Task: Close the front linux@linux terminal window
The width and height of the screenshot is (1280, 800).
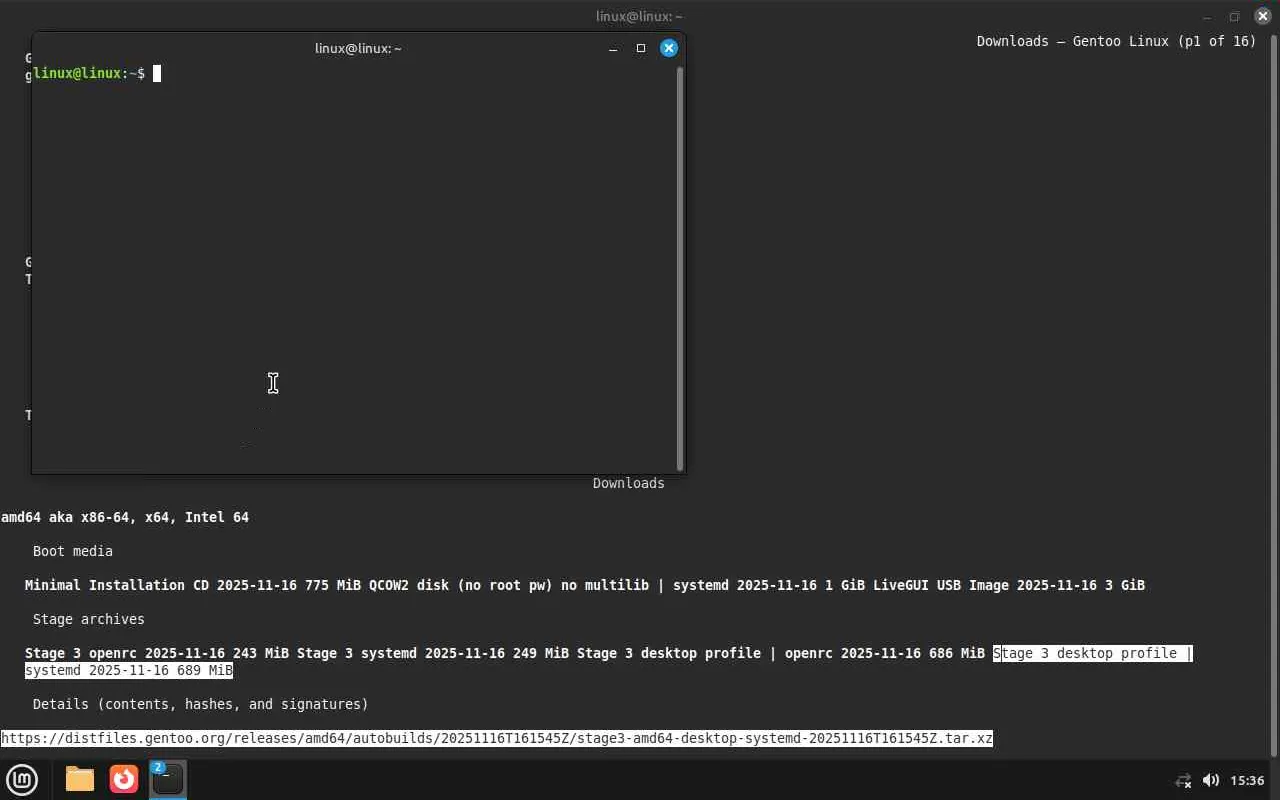Action: click(669, 48)
